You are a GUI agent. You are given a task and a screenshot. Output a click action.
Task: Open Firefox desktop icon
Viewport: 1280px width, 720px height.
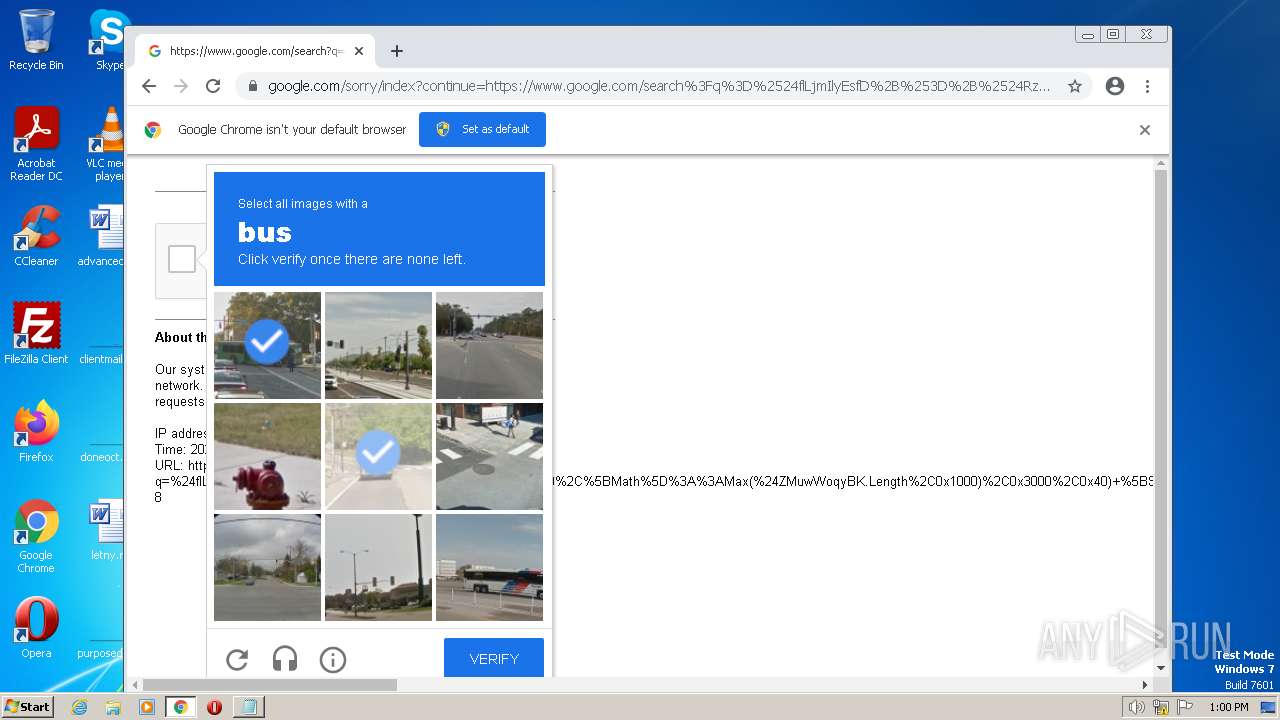[36, 431]
